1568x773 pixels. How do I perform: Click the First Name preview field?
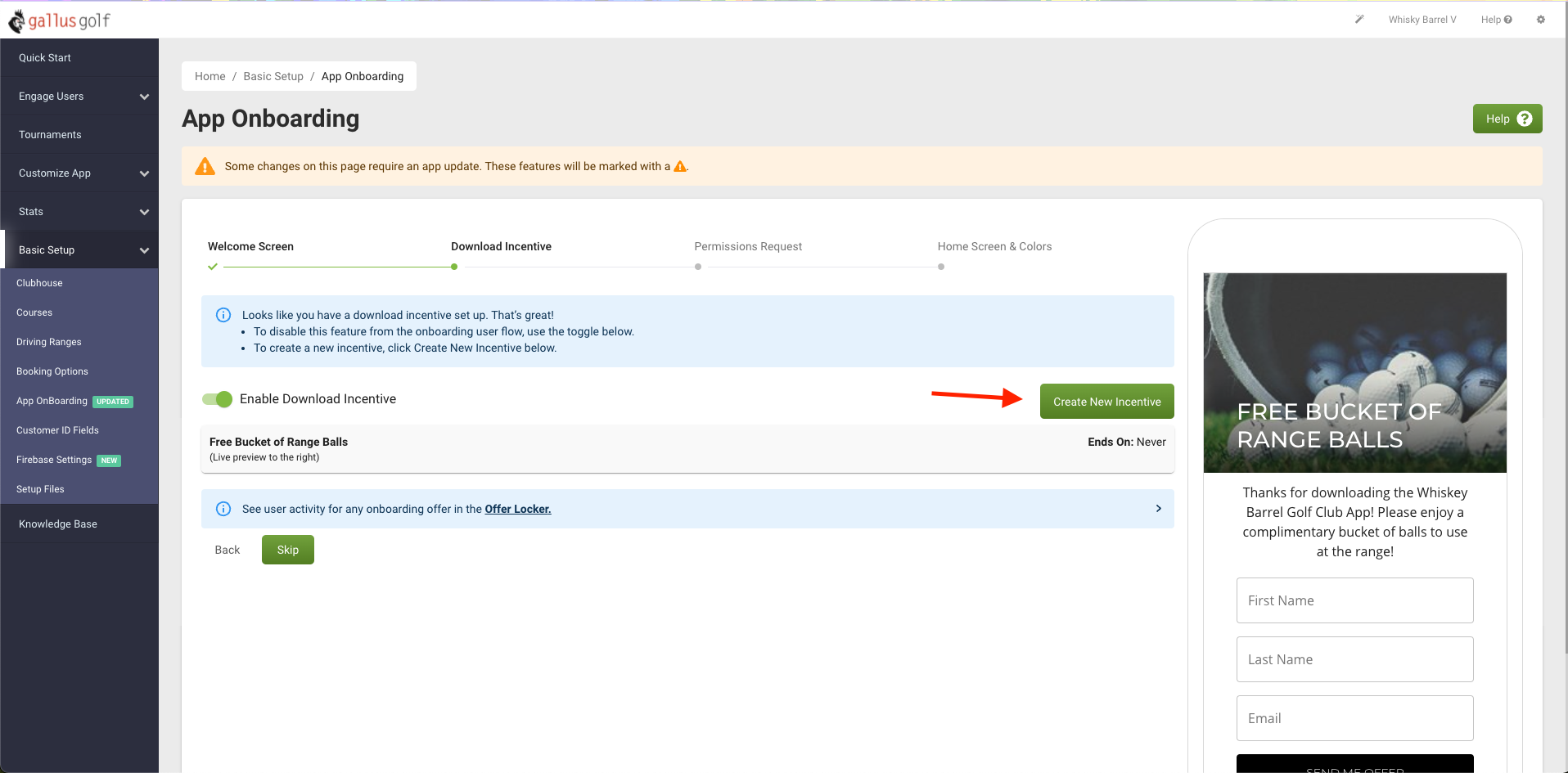click(x=1354, y=600)
